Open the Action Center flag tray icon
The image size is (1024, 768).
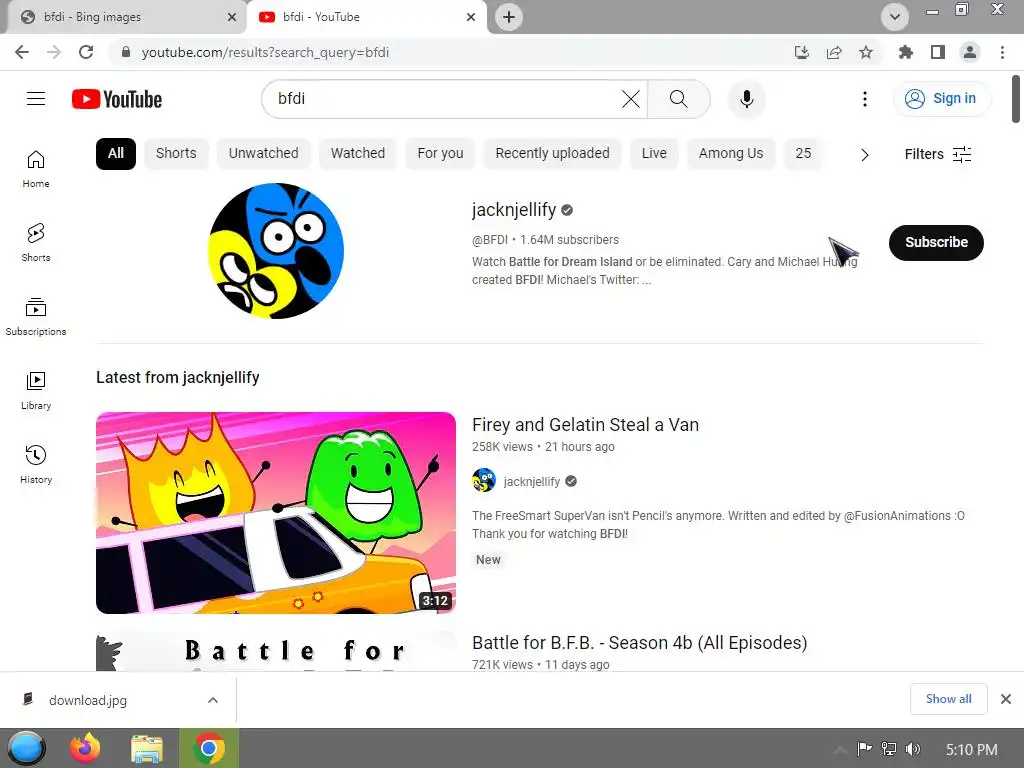pyautogui.click(x=865, y=749)
